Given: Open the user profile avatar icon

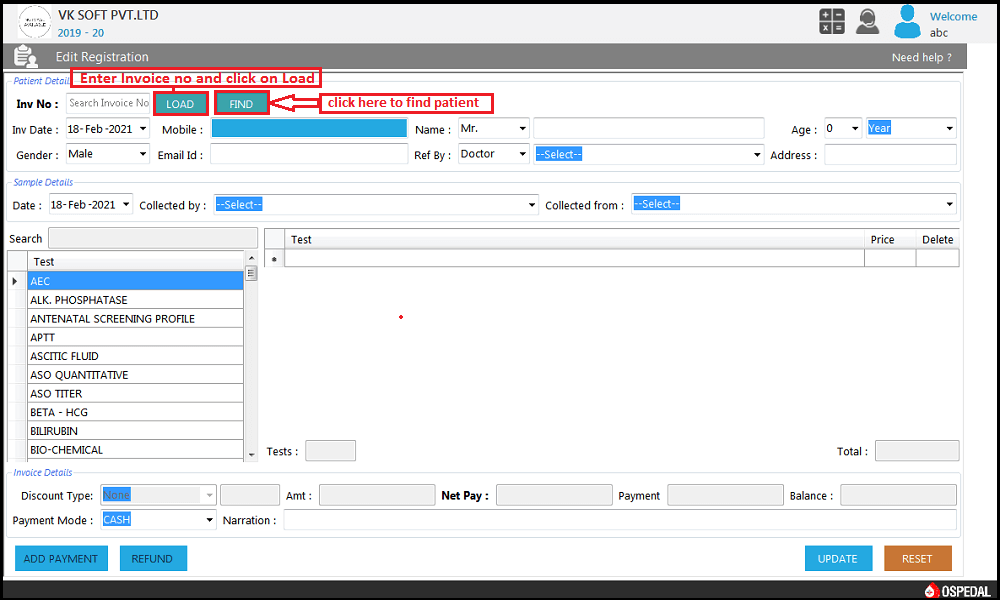Looking at the screenshot, I should 907,22.
